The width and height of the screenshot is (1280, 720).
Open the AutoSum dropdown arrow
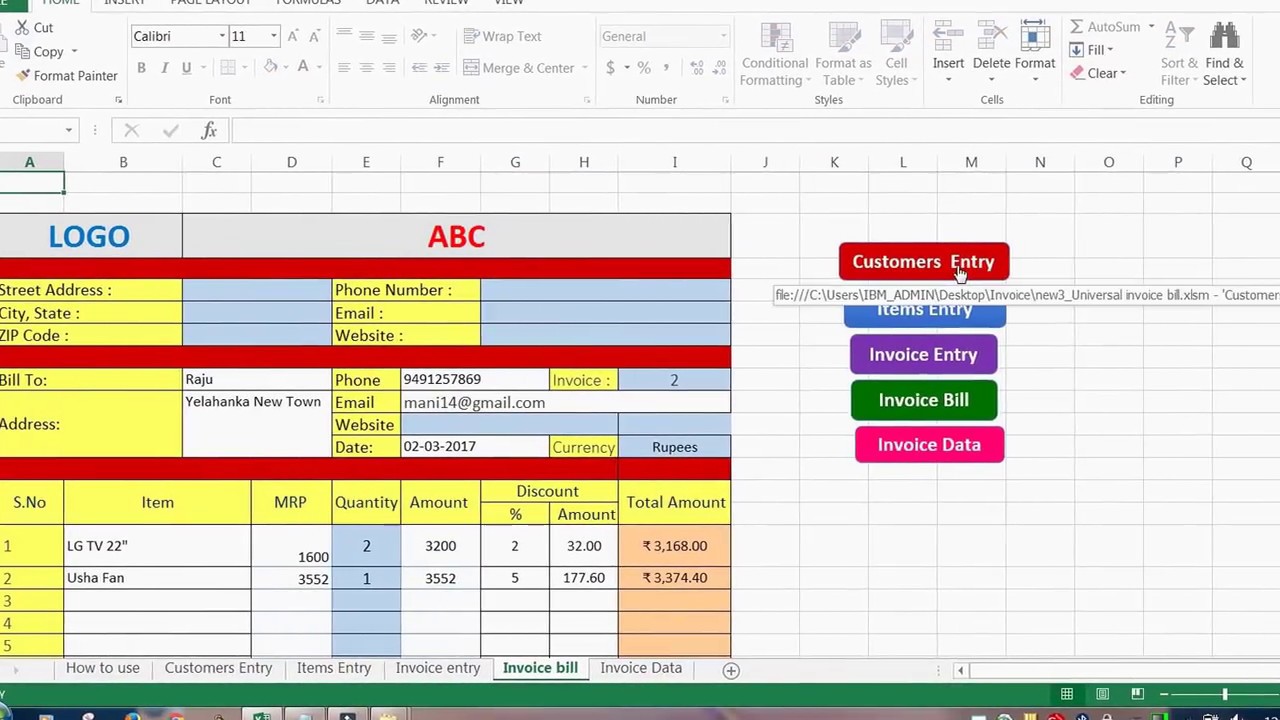click(1151, 27)
